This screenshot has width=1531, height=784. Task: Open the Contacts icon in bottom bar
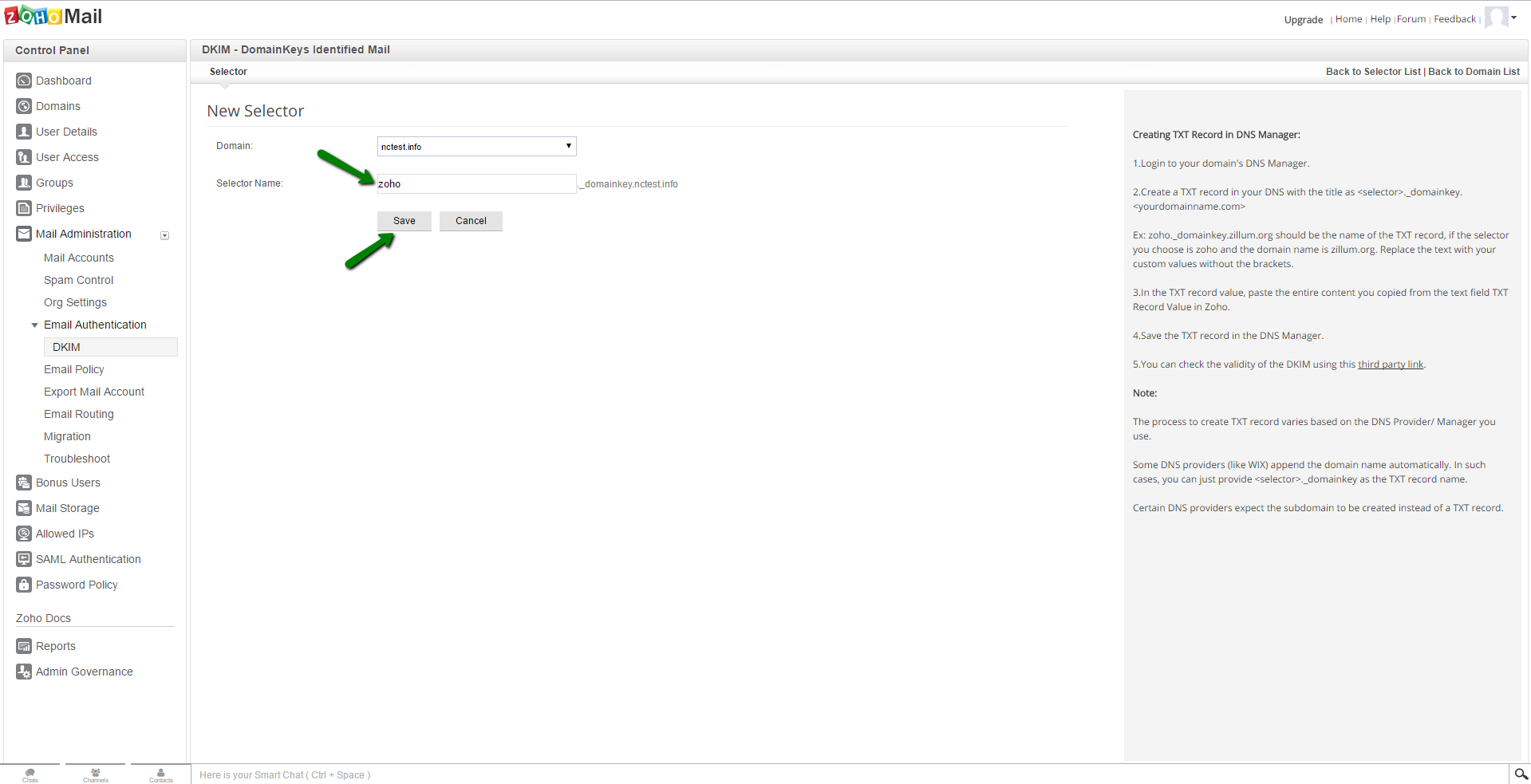tap(161, 774)
